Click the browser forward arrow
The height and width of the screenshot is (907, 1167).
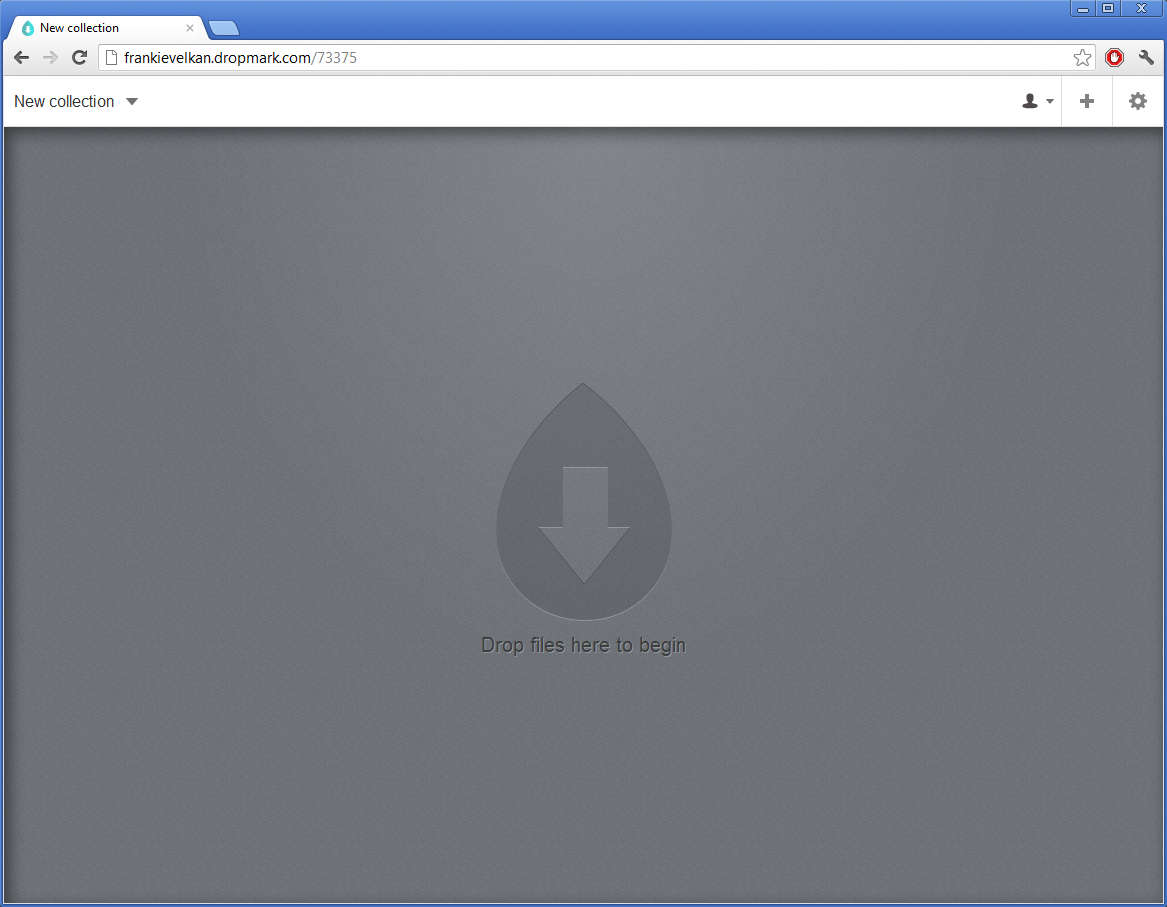click(x=50, y=57)
